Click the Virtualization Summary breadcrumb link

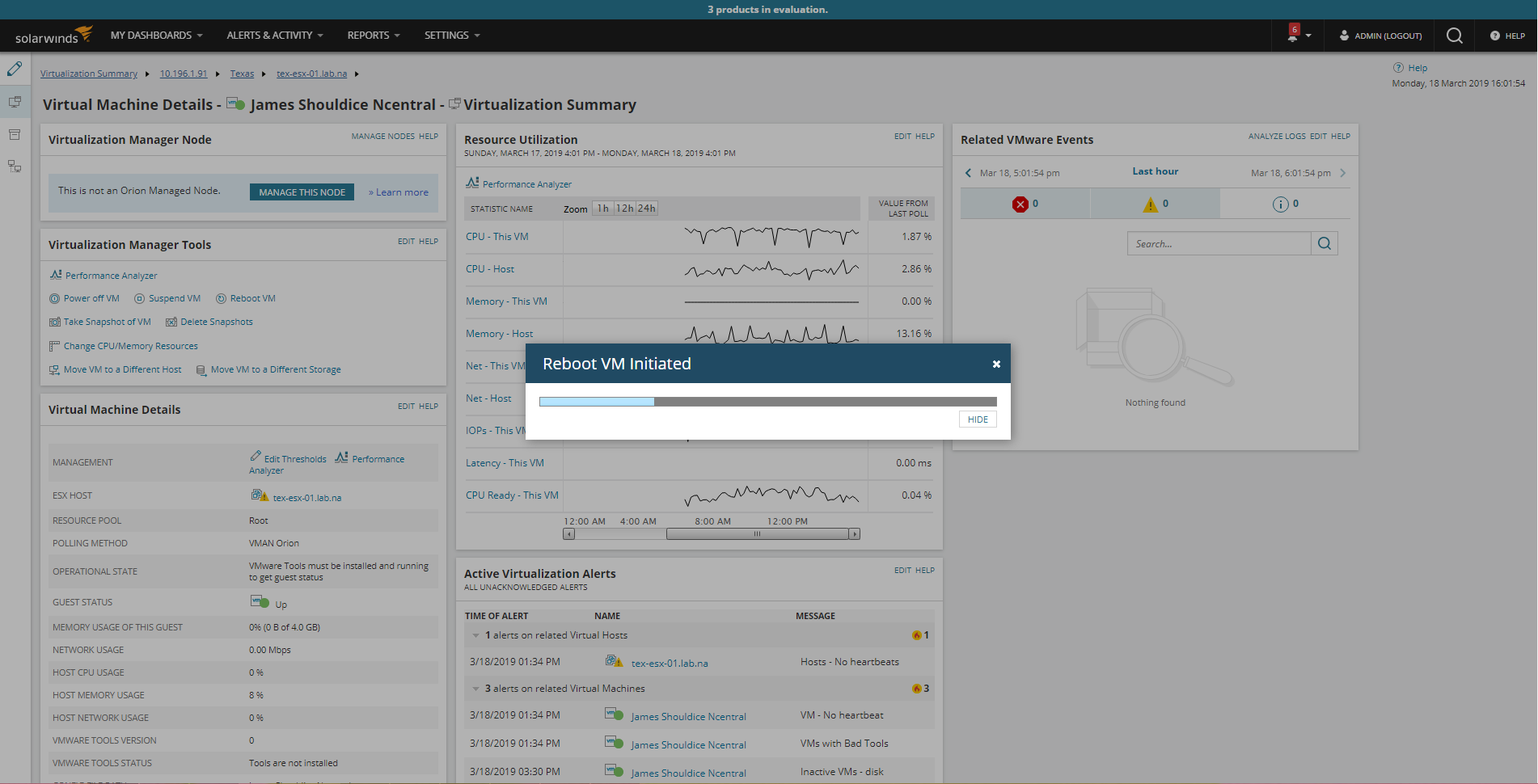[89, 74]
